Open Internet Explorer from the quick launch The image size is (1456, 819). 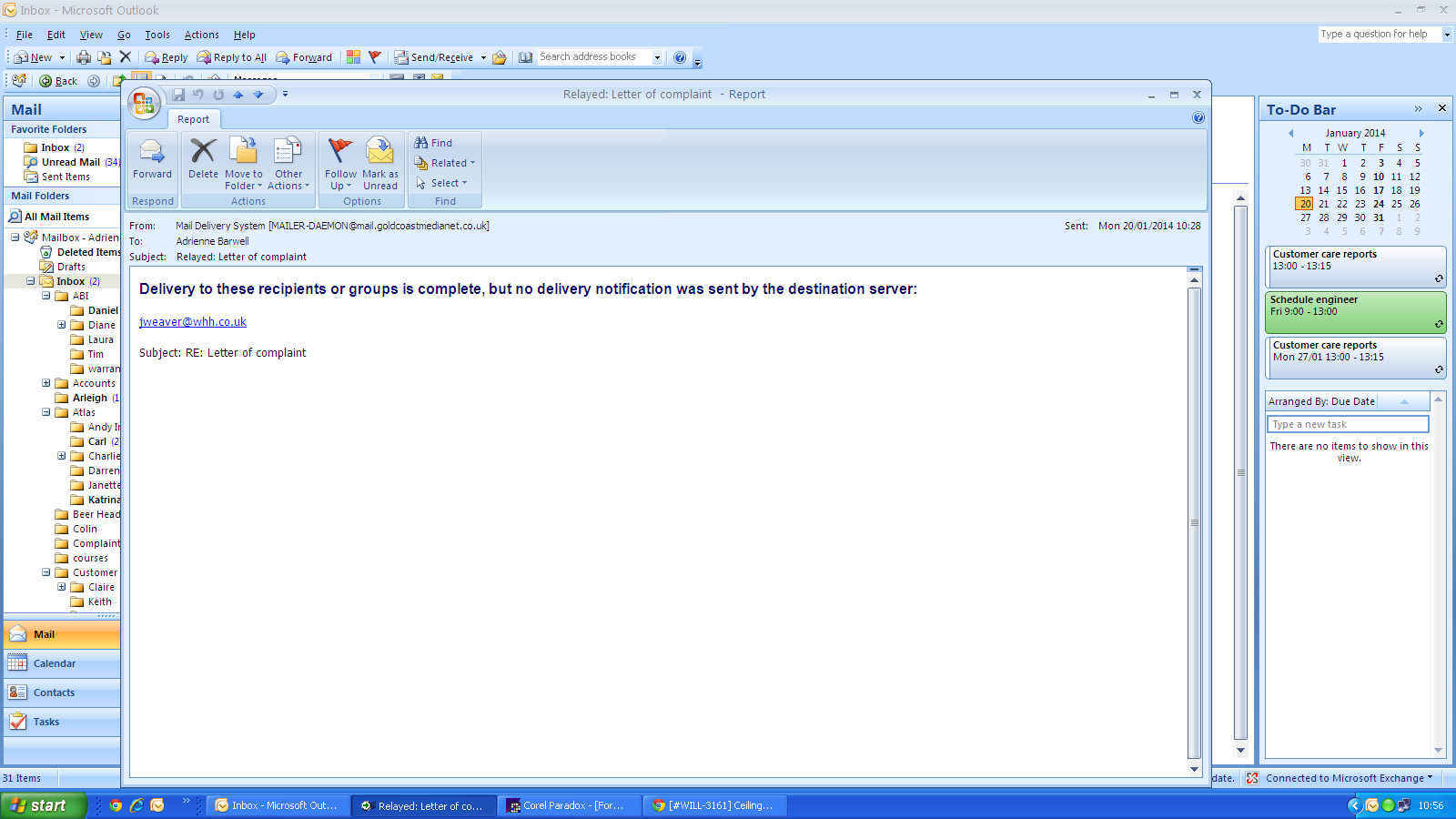click(x=136, y=805)
